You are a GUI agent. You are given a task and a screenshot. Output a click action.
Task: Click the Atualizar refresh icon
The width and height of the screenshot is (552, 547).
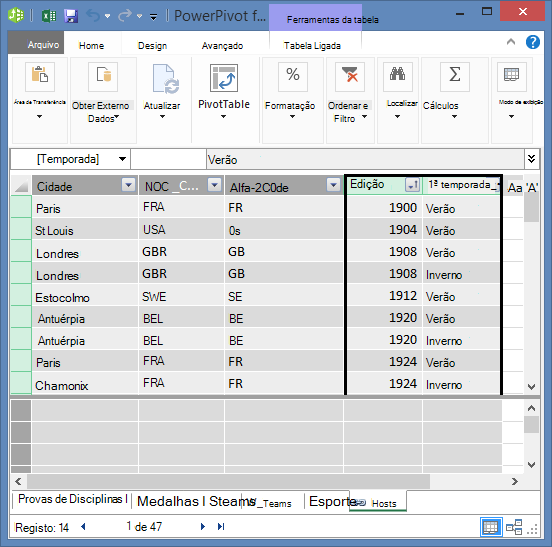point(165,79)
